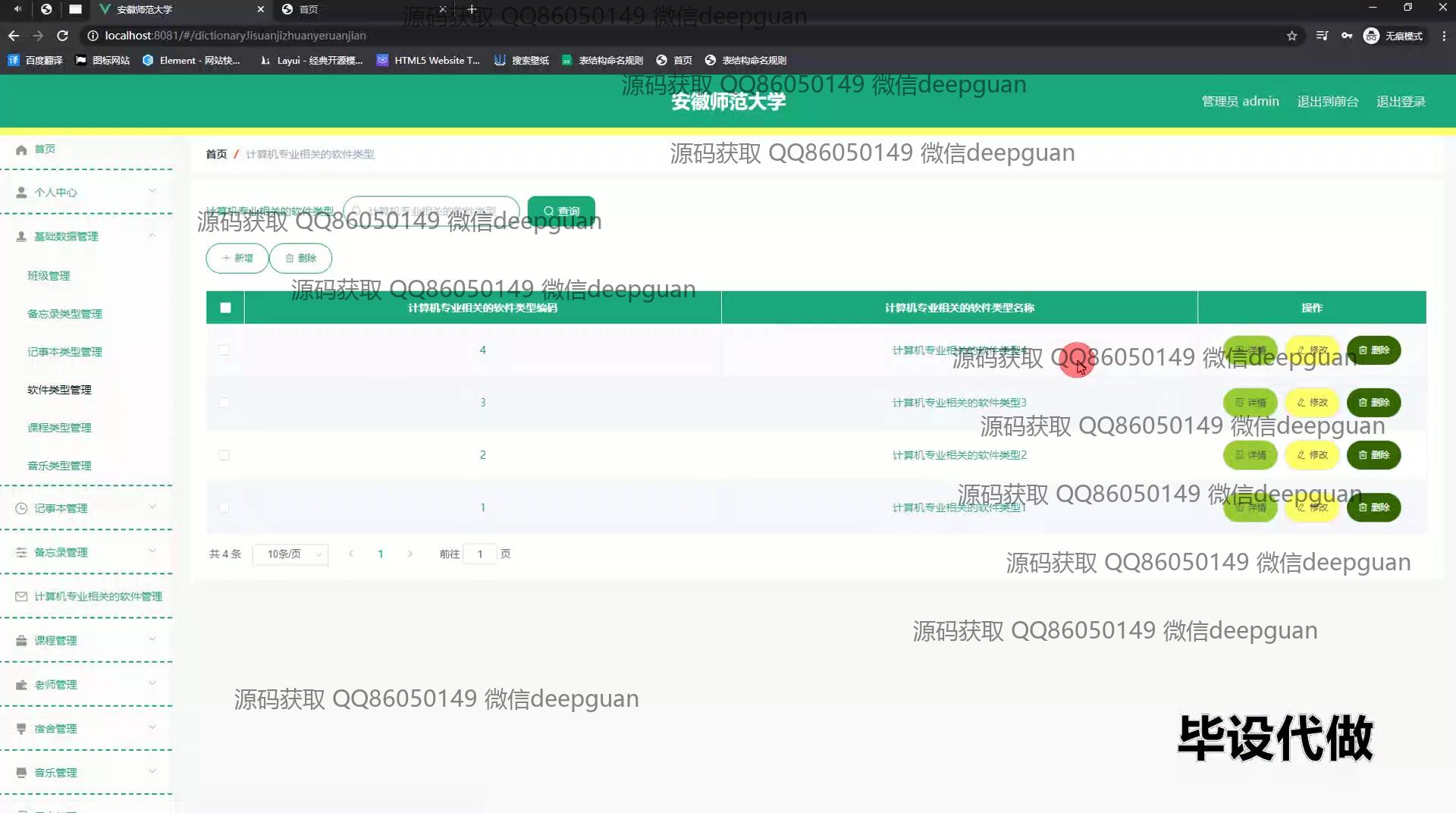Open the 10条/页 page size dropdown

pyautogui.click(x=290, y=554)
